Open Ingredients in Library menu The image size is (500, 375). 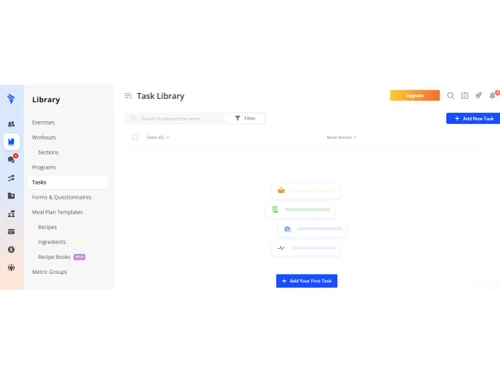pyautogui.click(x=52, y=242)
